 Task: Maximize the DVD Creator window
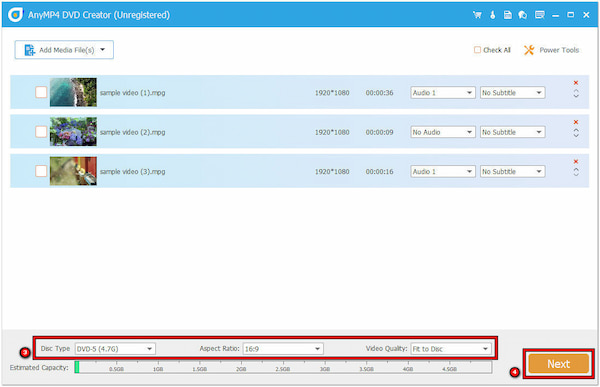(x=571, y=15)
